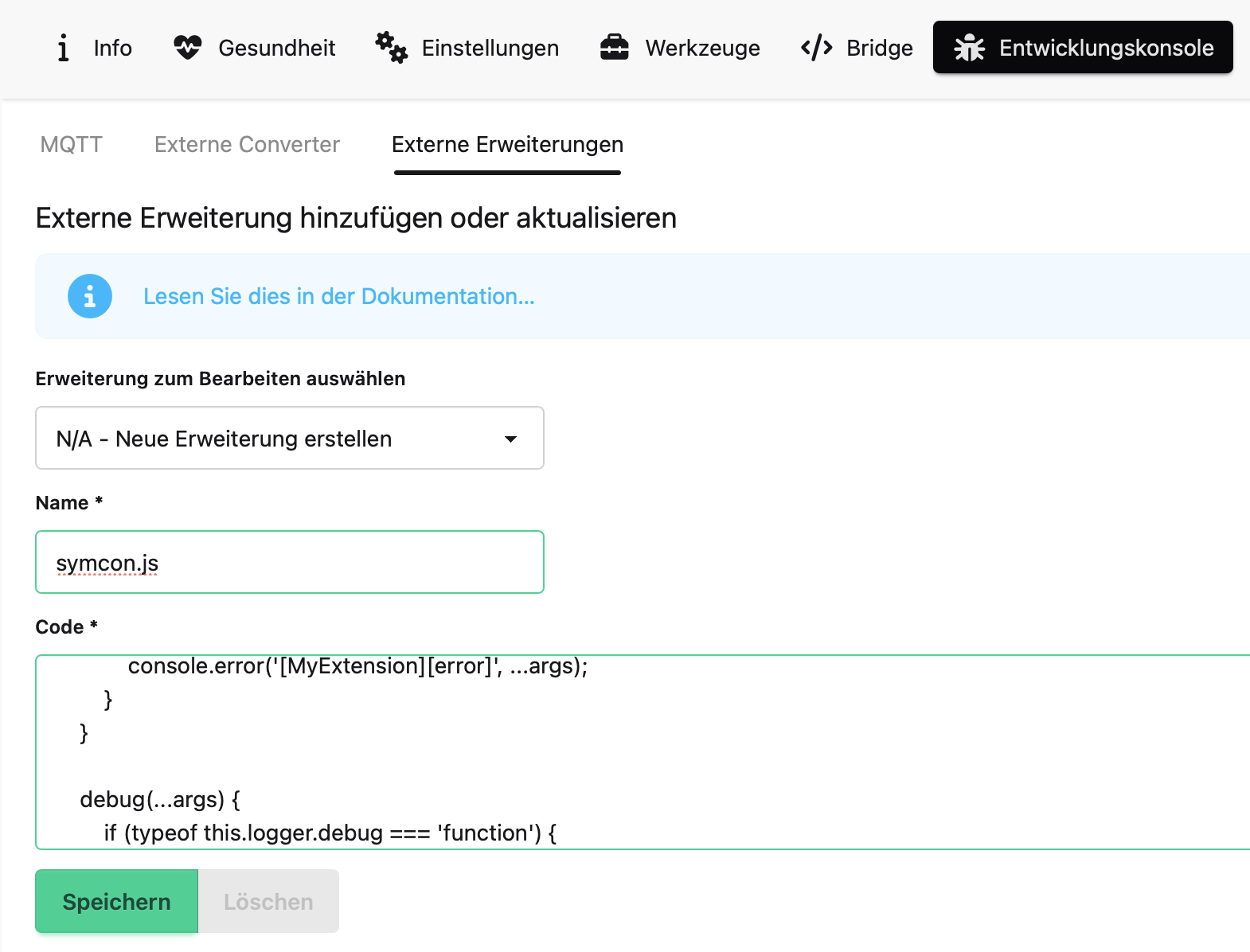Go to Einstellungen page
This screenshot has width=1250, height=952.
pos(490,48)
